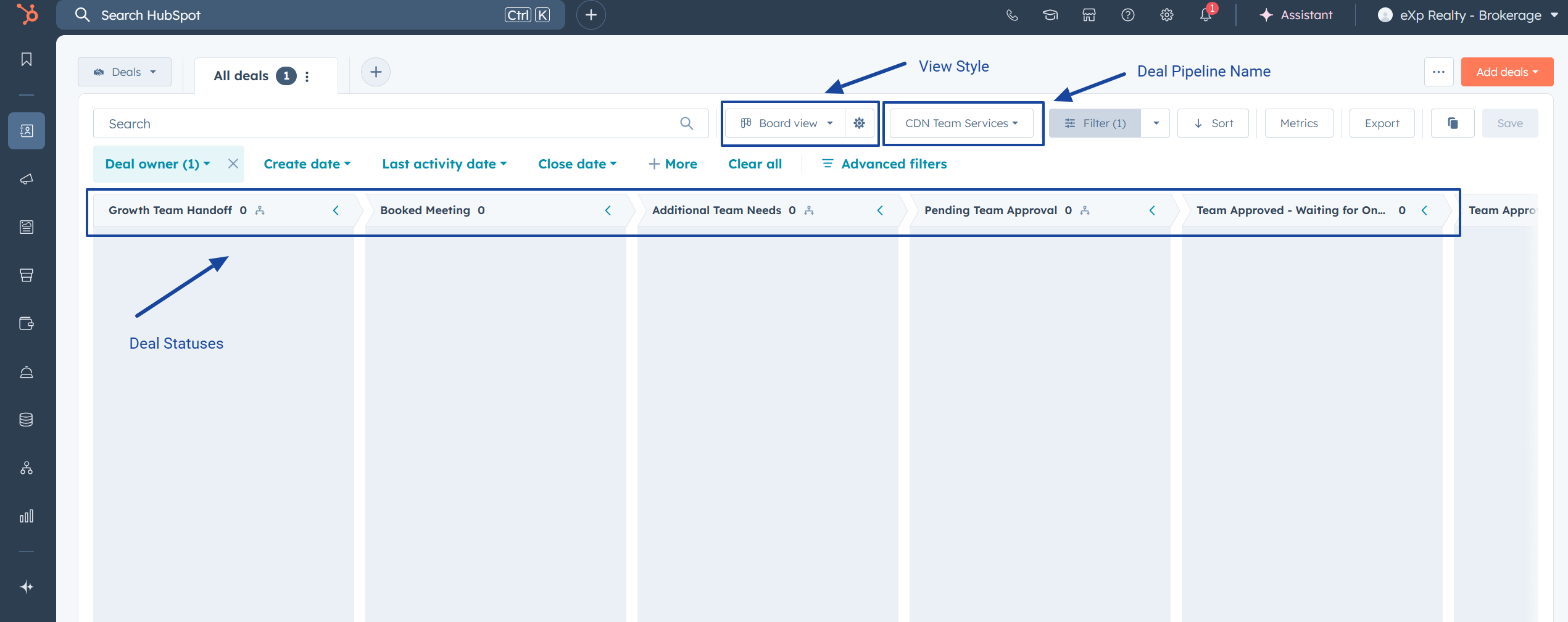
Task: Open the Marketing megaphone sidebar icon
Action: coord(27,179)
